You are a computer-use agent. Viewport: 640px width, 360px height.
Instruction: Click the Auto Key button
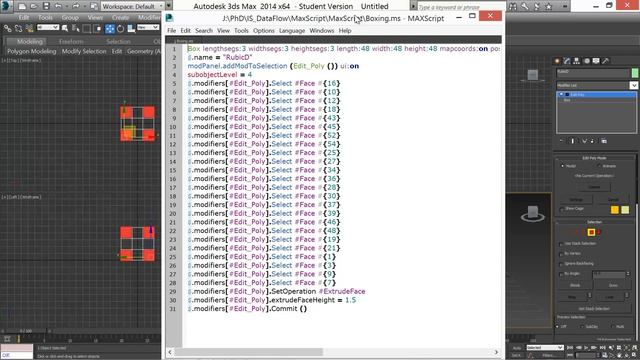tap(517, 348)
